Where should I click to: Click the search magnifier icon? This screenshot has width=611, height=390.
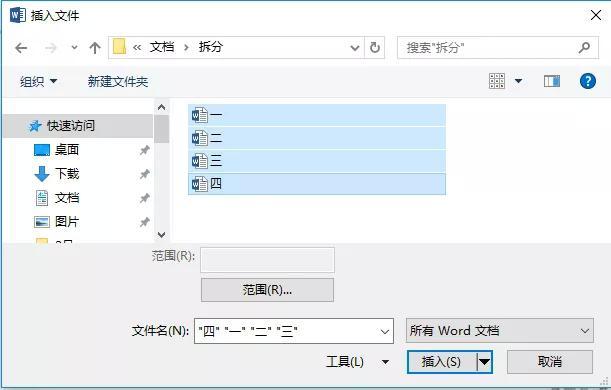click(584, 48)
